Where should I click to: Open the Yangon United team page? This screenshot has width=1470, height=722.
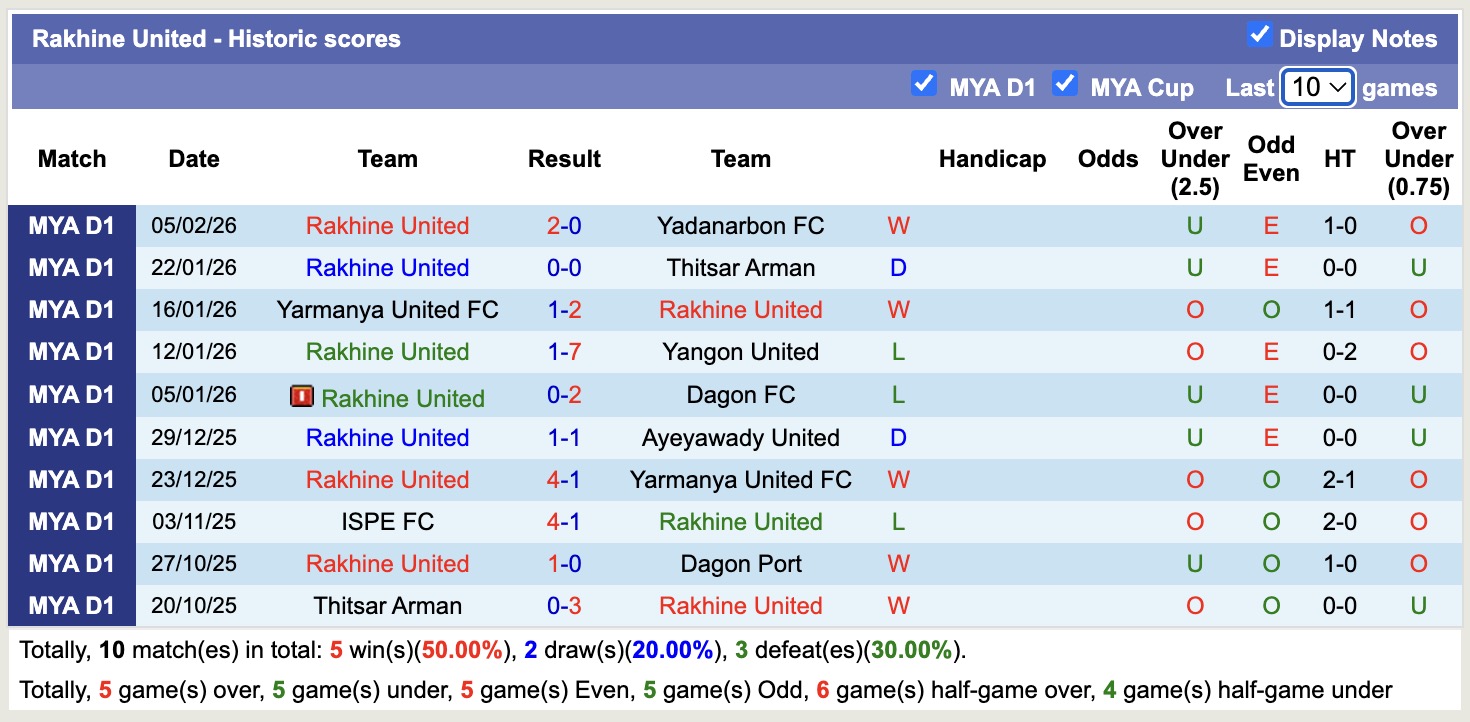740,351
